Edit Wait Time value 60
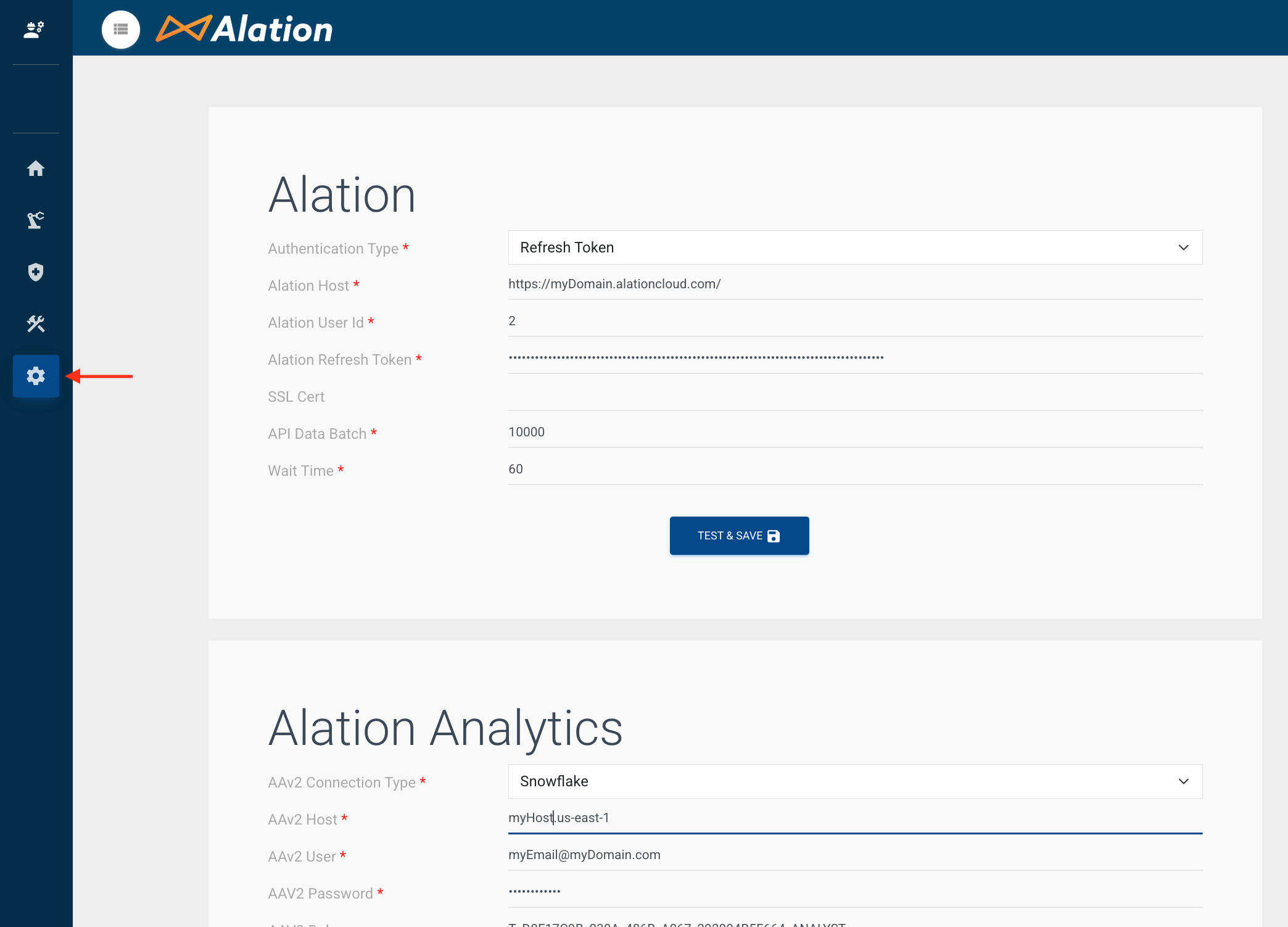The image size is (1288, 927). (x=855, y=469)
